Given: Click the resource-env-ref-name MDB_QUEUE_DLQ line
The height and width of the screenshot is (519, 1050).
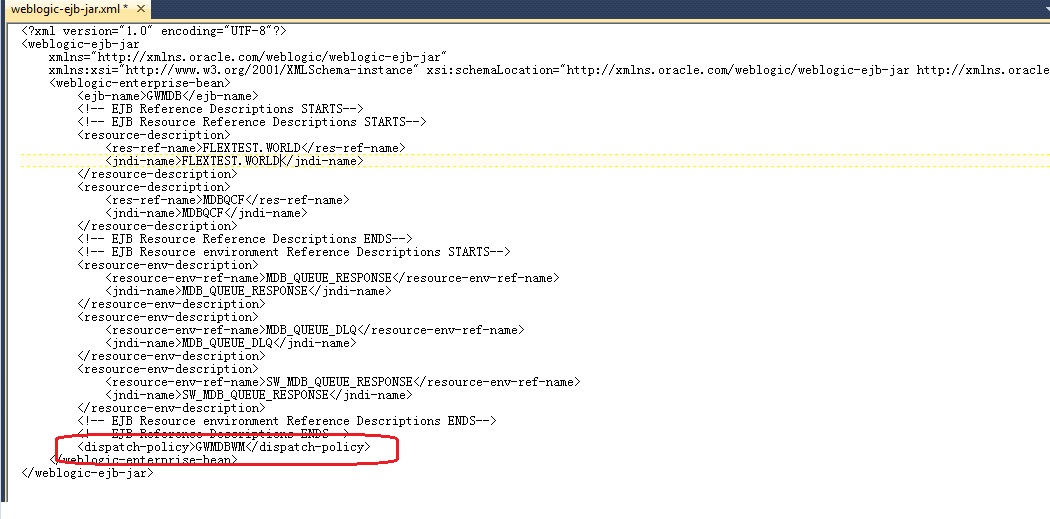Looking at the screenshot, I should [x=315, y=330].
